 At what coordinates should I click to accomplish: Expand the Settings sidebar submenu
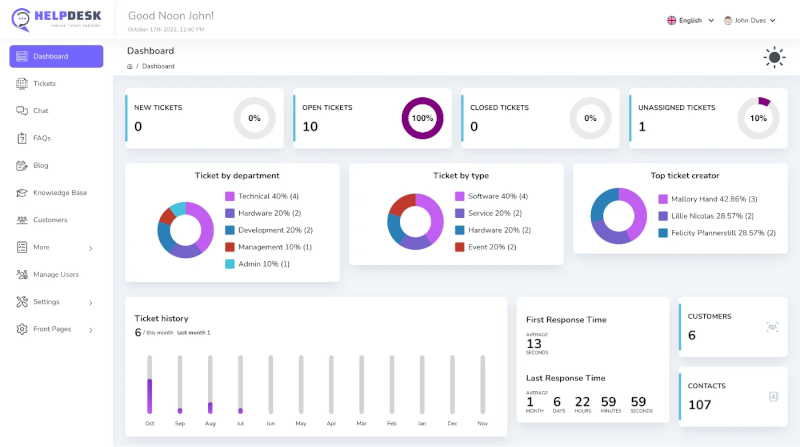tap(56, 302)
